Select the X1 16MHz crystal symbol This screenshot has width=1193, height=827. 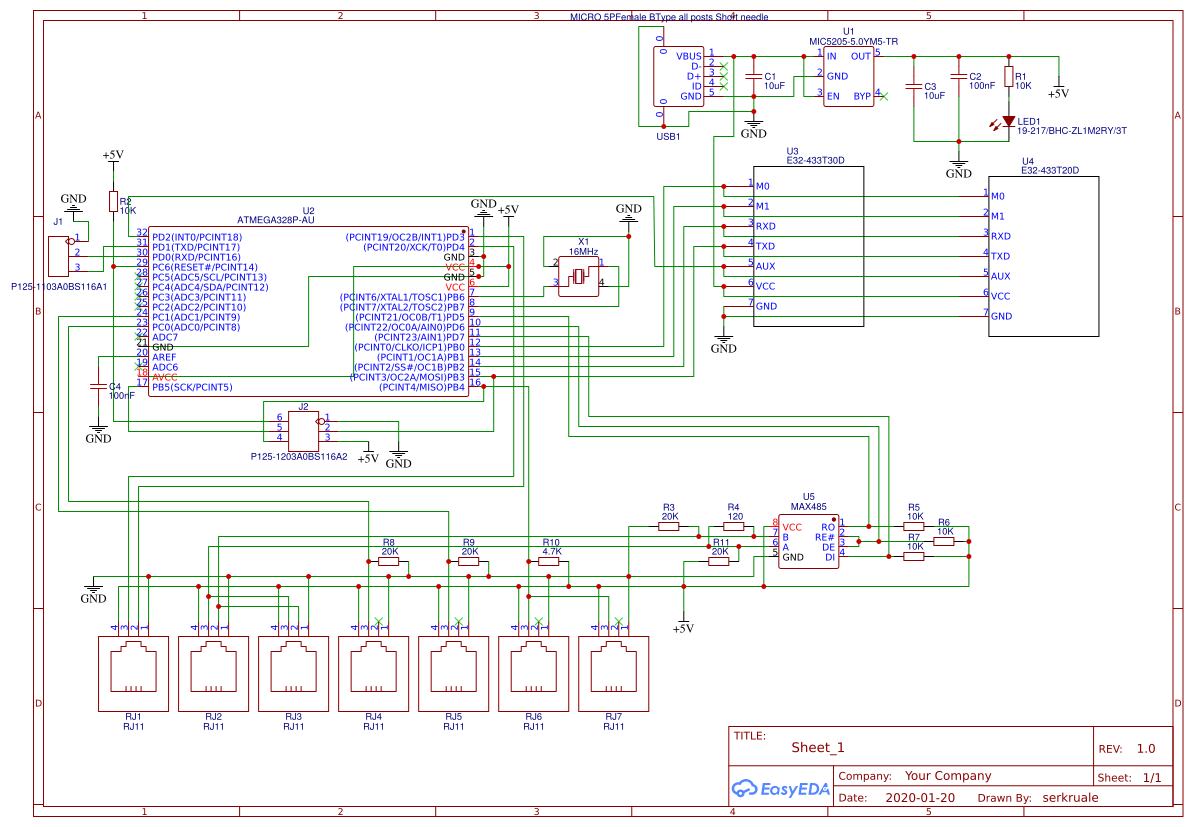coord(576,276)
